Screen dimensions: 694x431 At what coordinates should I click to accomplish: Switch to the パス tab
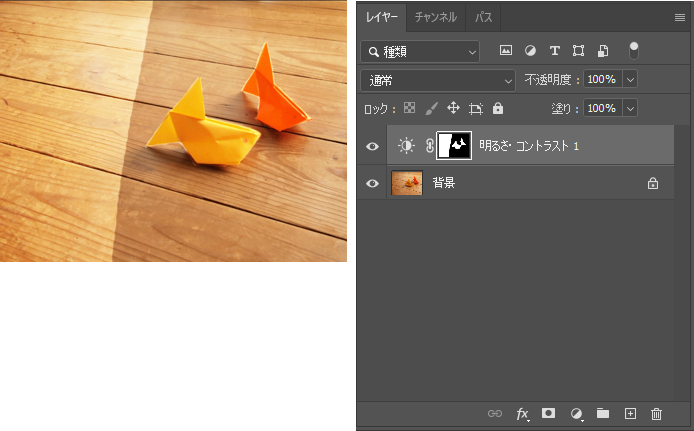click(483, 17)
